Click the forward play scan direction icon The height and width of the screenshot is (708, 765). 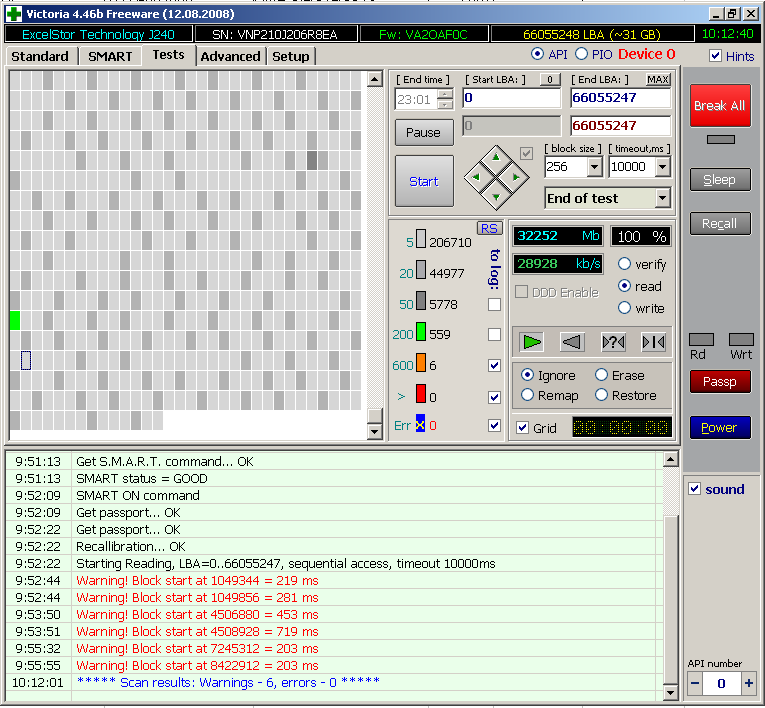(533, 342)
